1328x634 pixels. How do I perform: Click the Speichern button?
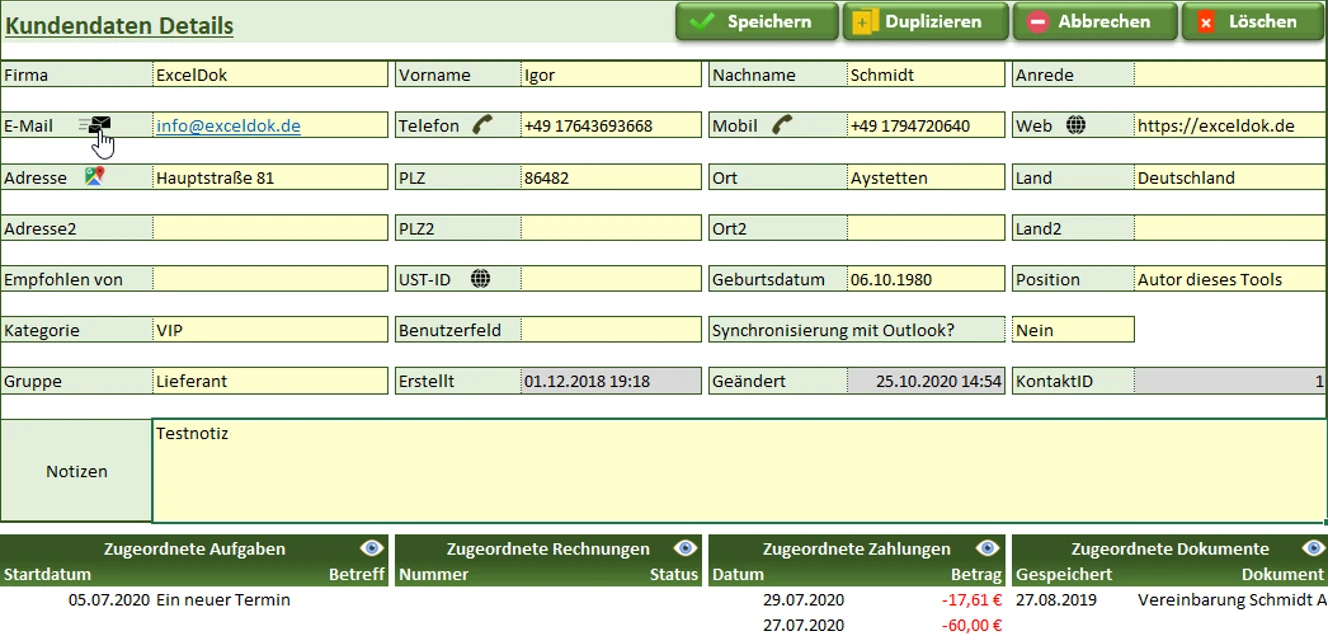pos(757,22)
